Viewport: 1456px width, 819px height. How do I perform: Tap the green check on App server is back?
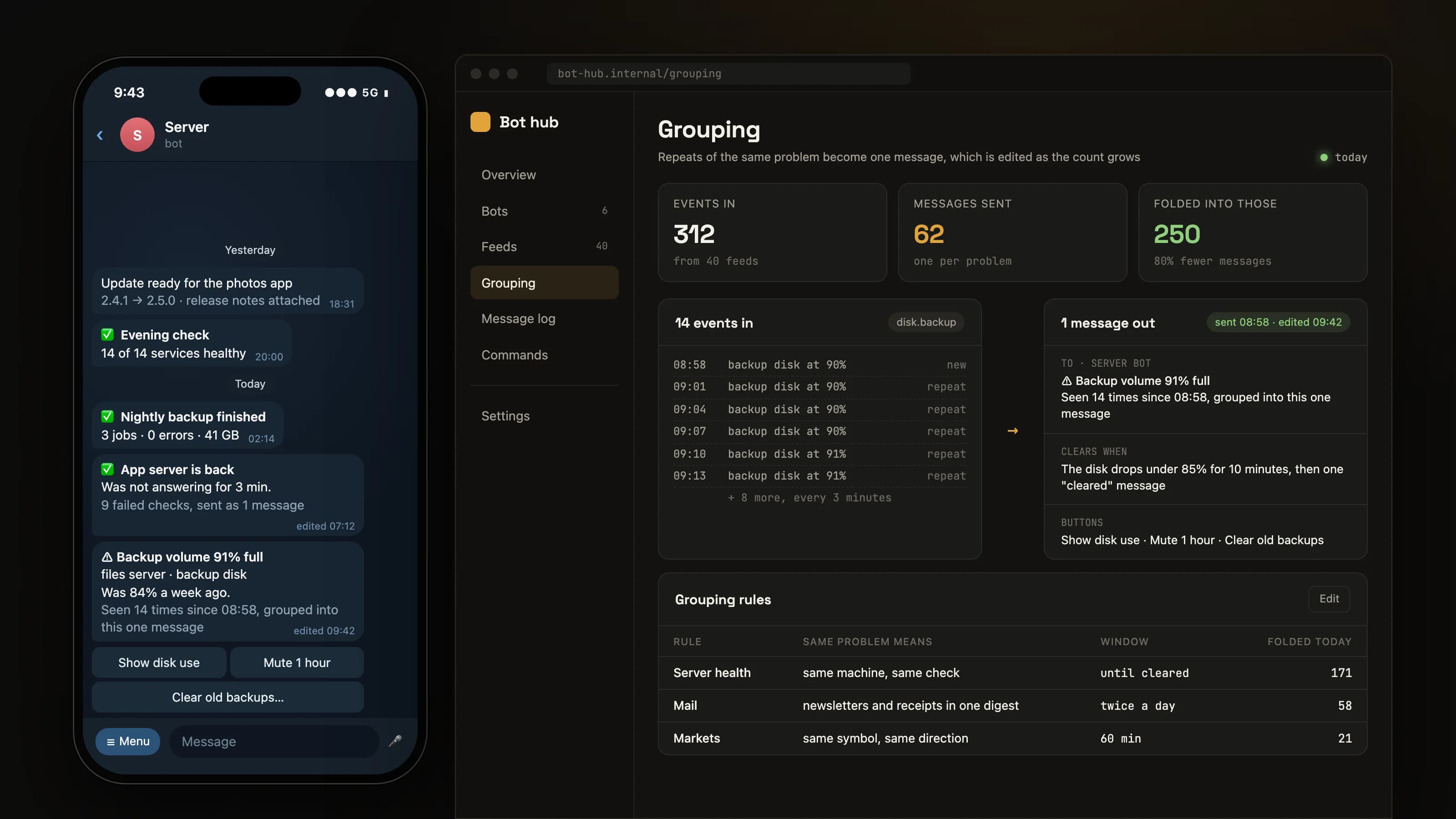click(107, 469)
